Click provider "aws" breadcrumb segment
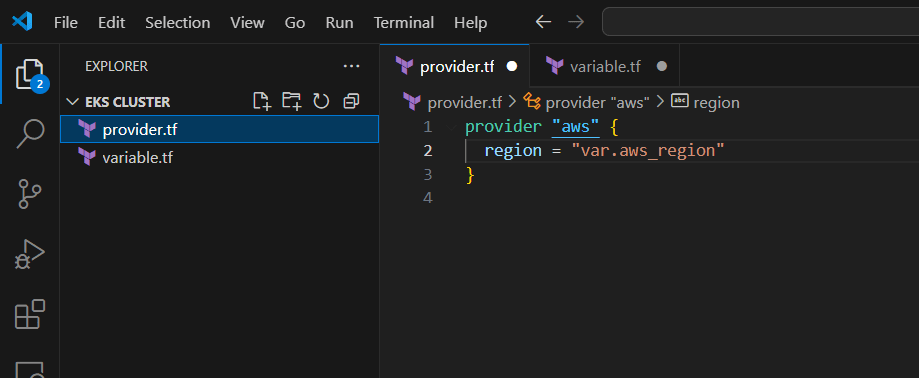Screen dimensions: 919x378 tap(597, 103)
